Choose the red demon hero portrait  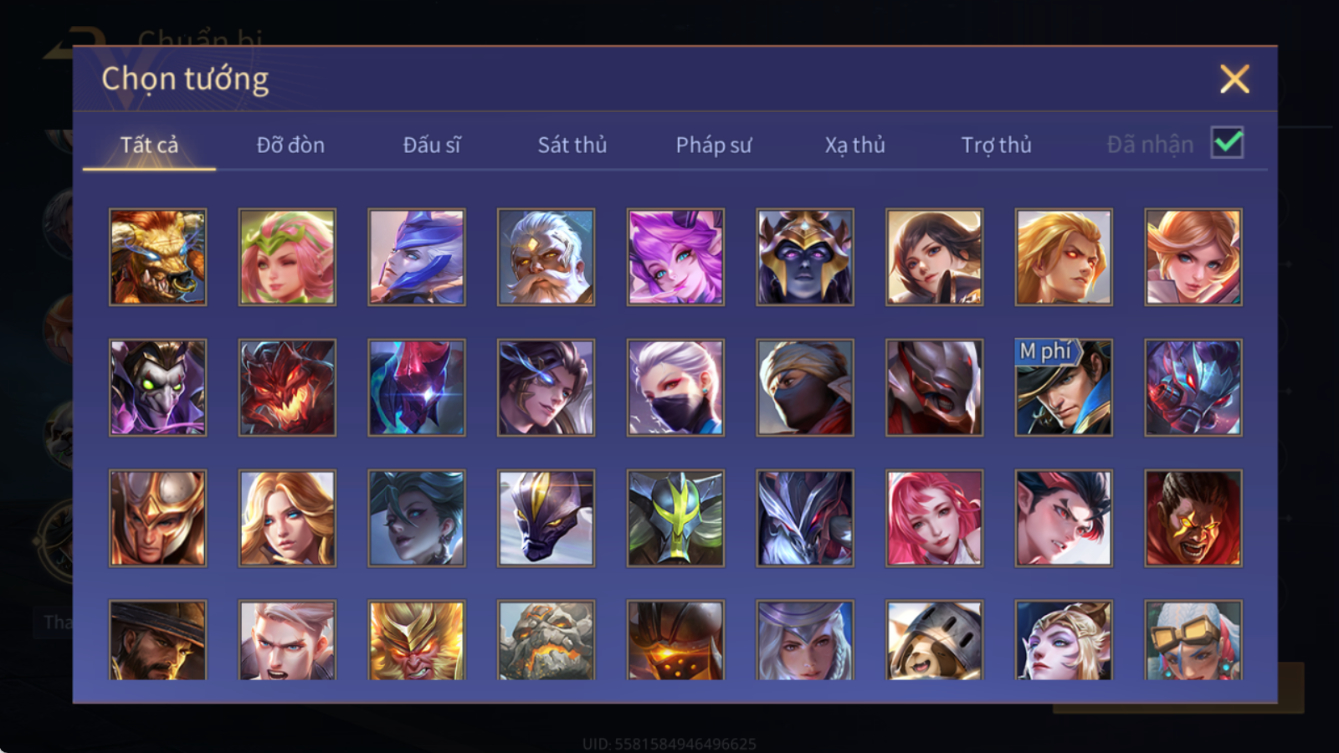[x=287, y=387]
